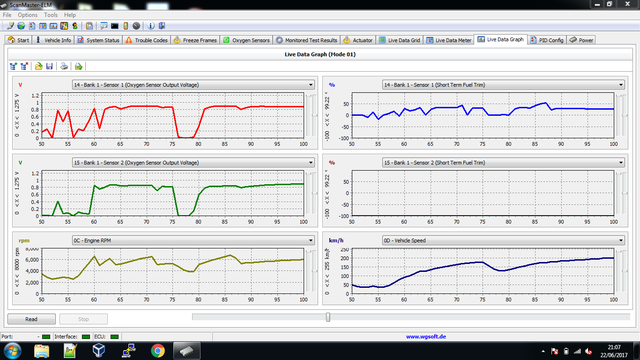
Task: Switch to the Oxygen Sensors tab
Action: tap(246, 40)
